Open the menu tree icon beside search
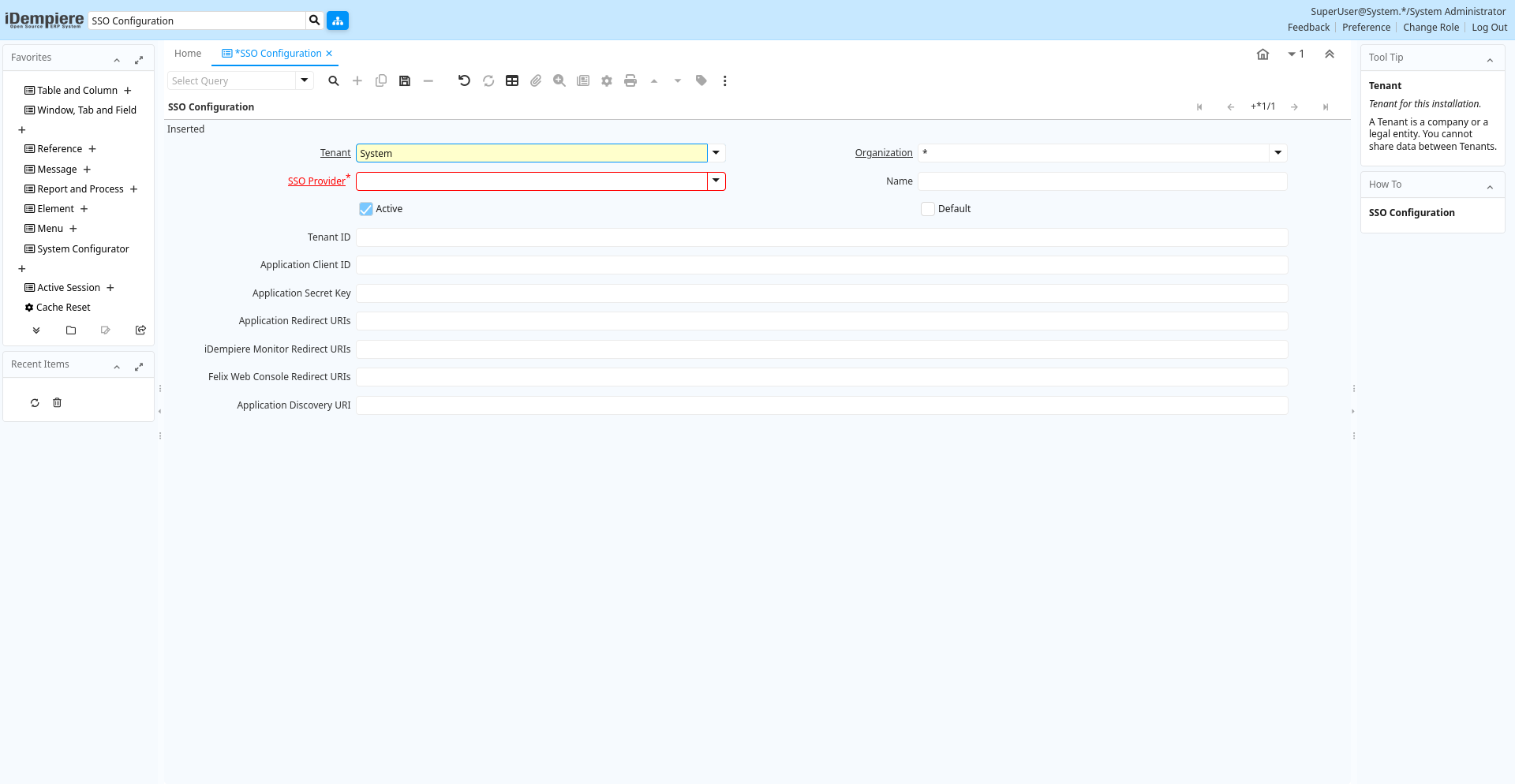The height and width of the screenshot is (784, 1515). click(x=338, y=21)
